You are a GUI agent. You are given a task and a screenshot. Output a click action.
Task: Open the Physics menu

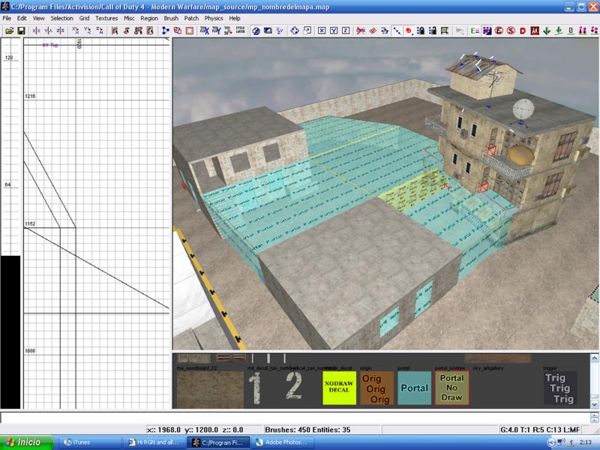coord(214,18)
